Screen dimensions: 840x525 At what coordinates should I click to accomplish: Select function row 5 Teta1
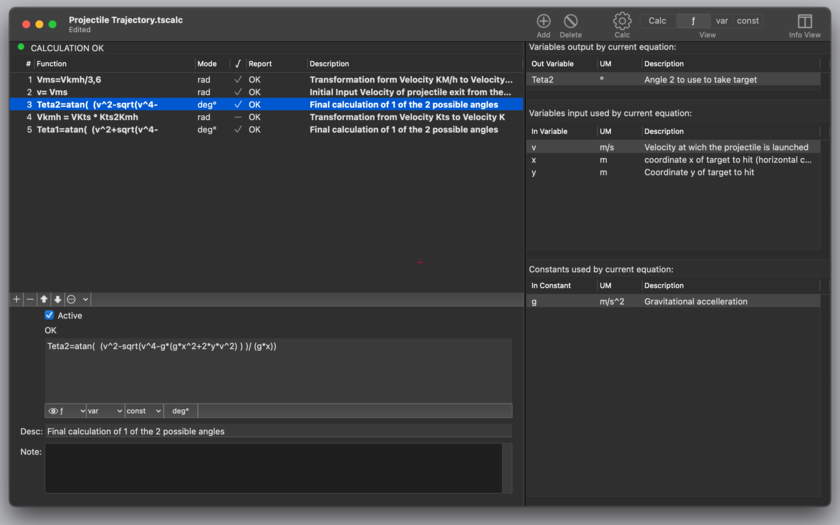(266, 130)
